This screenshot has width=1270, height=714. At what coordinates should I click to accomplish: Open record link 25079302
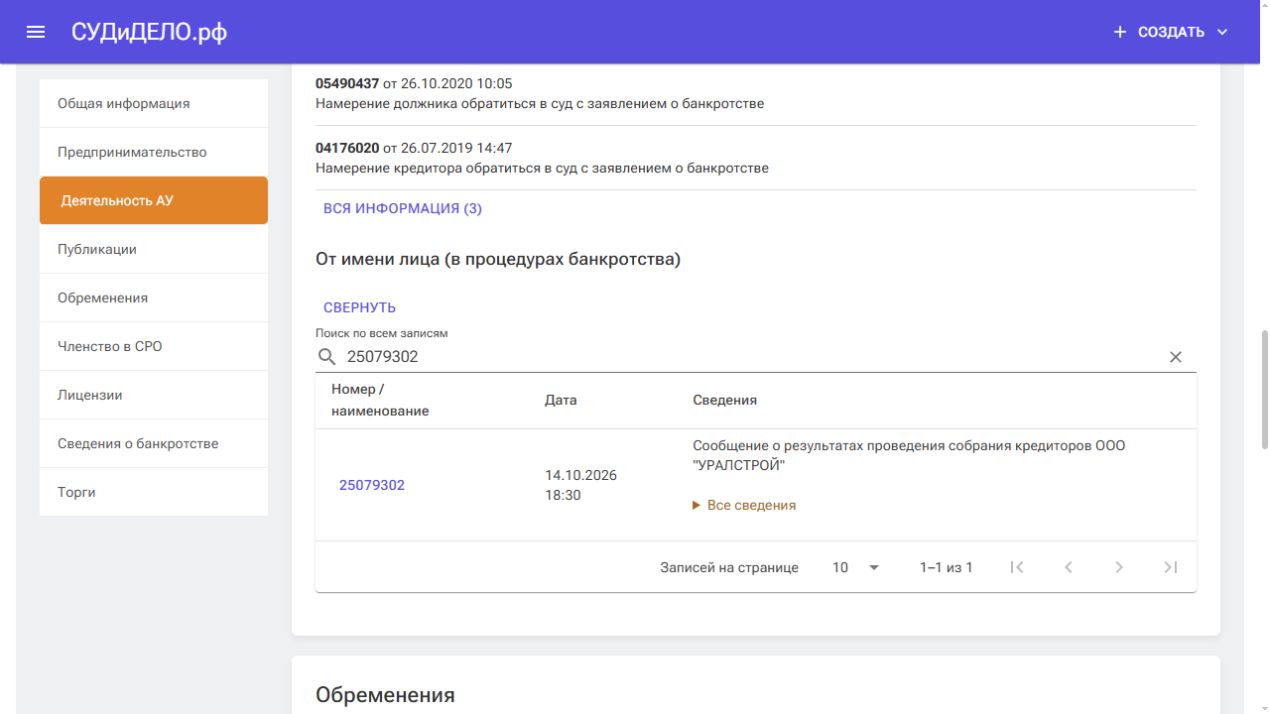372,486
